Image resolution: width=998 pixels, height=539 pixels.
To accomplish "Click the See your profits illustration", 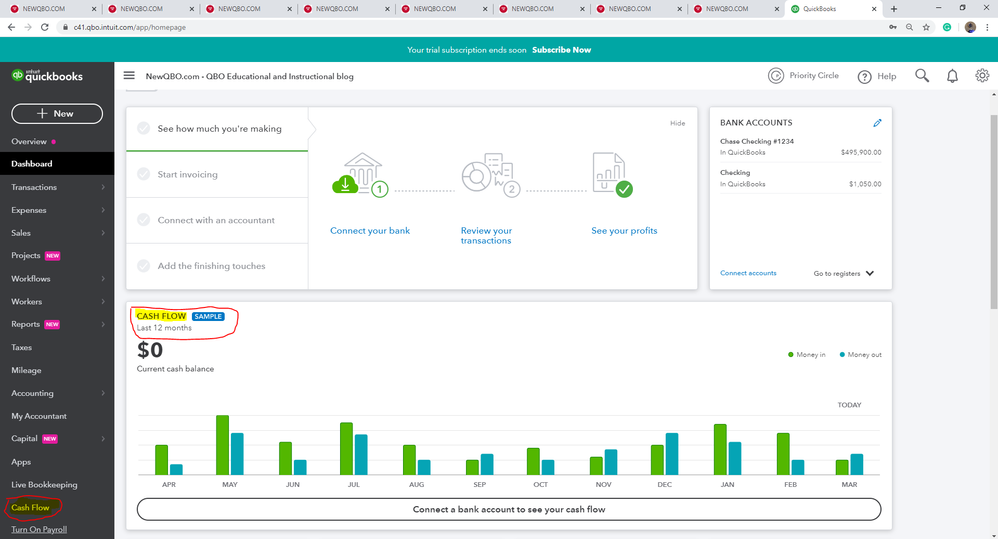I will click(612, 175).
